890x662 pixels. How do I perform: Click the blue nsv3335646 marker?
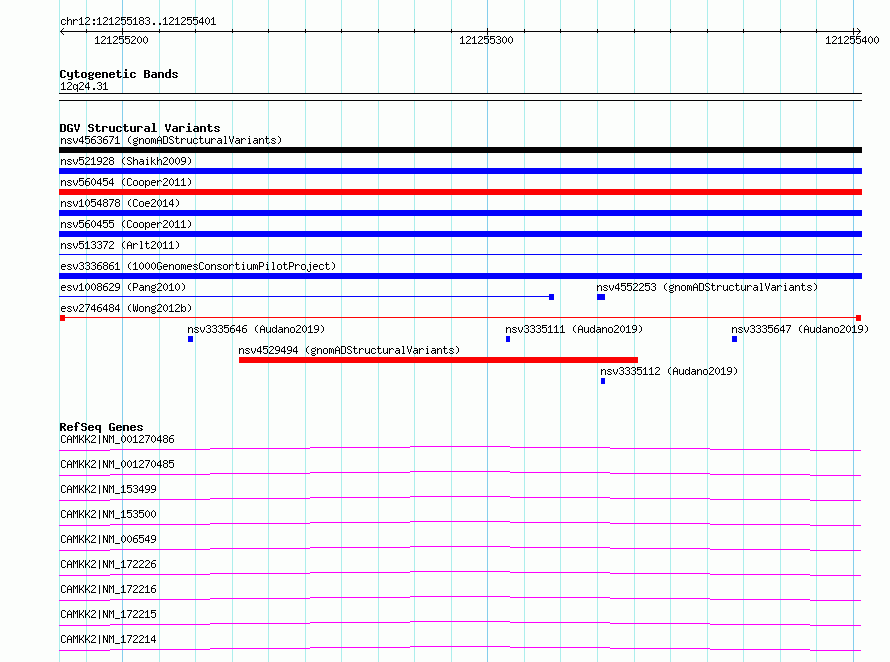(191, 339)
